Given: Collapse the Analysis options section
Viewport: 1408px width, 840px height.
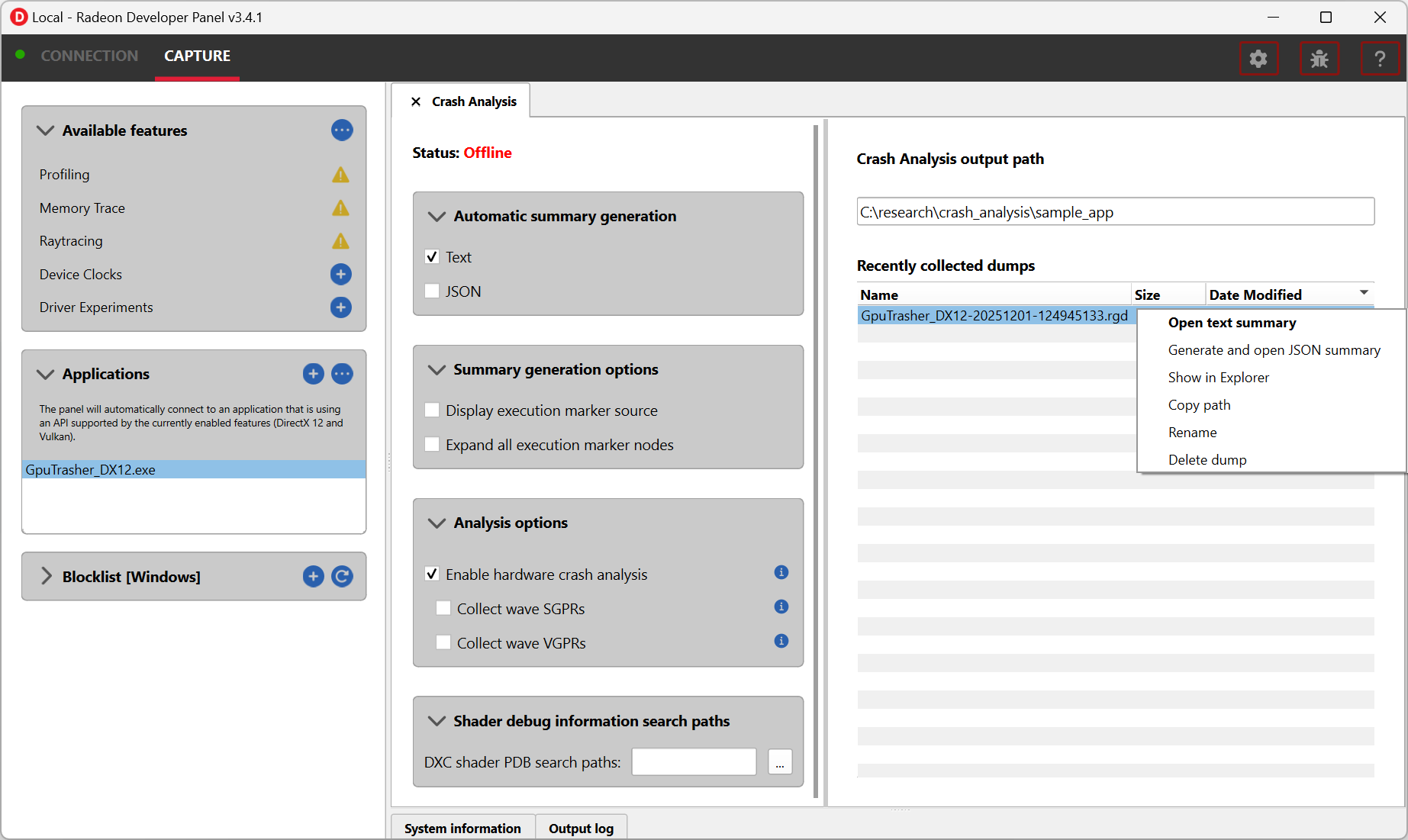Looking at the screenshot, I should [x=437, y=523].
